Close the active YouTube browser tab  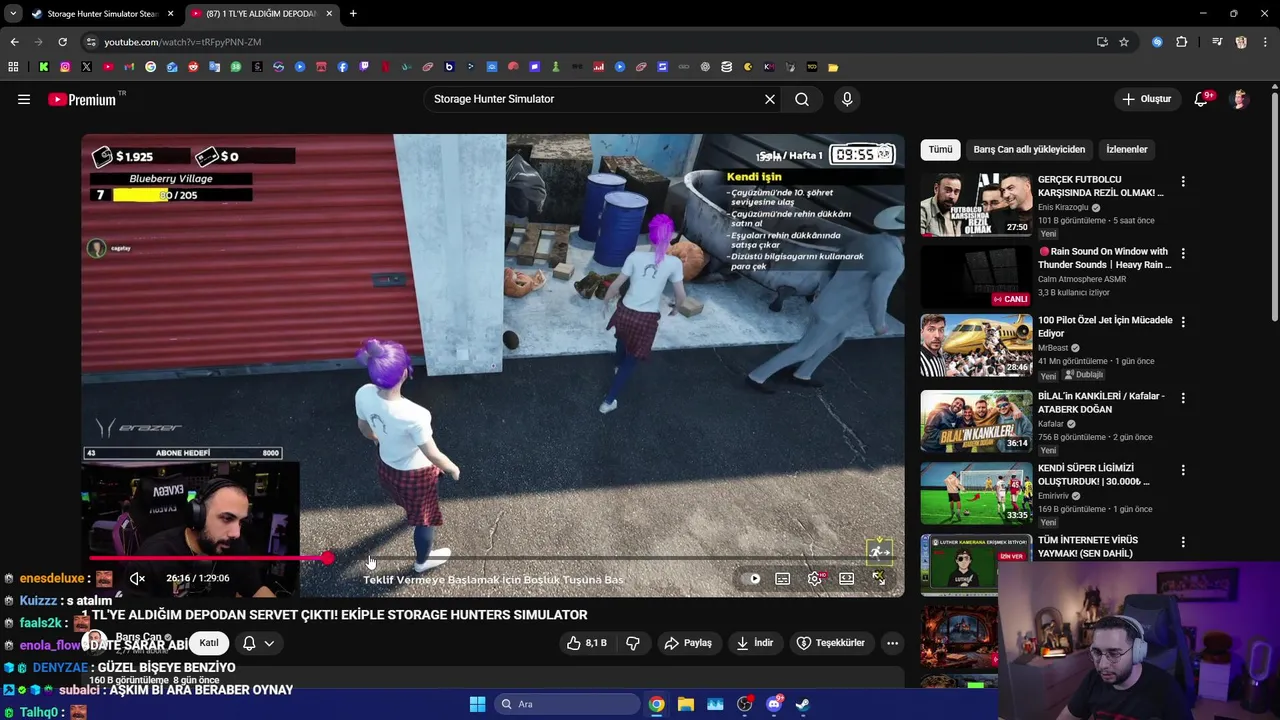pyautogui.click(x=329, y=14)
